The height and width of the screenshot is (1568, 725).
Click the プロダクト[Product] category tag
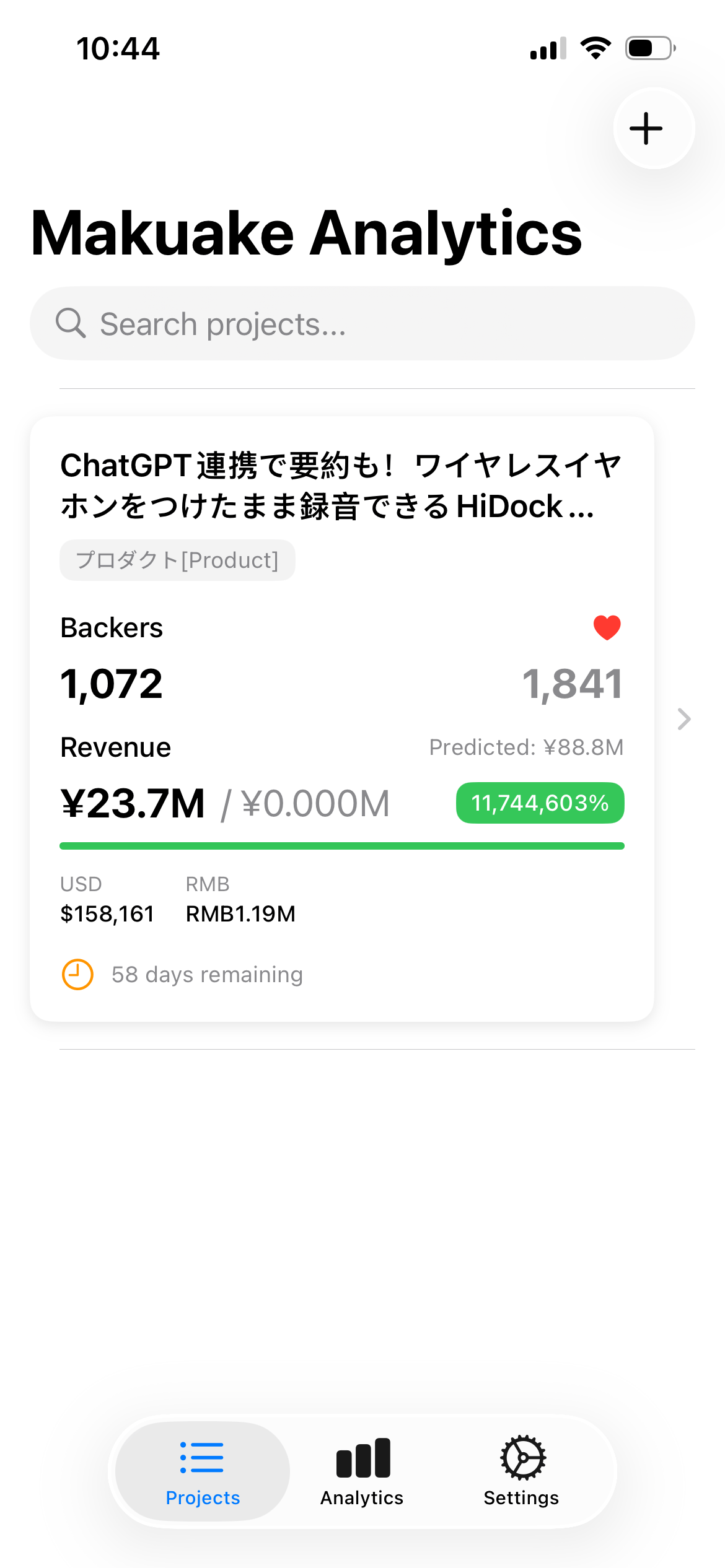pyautogui.click(x=177, y=560)
